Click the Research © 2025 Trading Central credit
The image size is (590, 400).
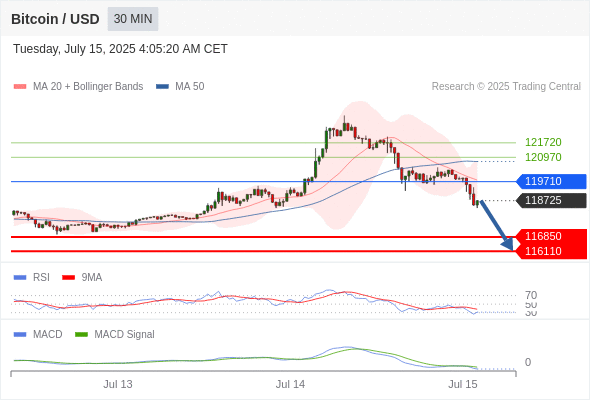(506, 87)
